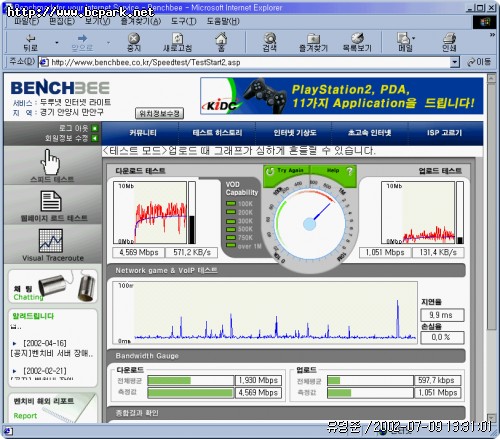Switch to the 커뮤니티 tab
This screenshot has height=439, width=500.
click(143, 133)
